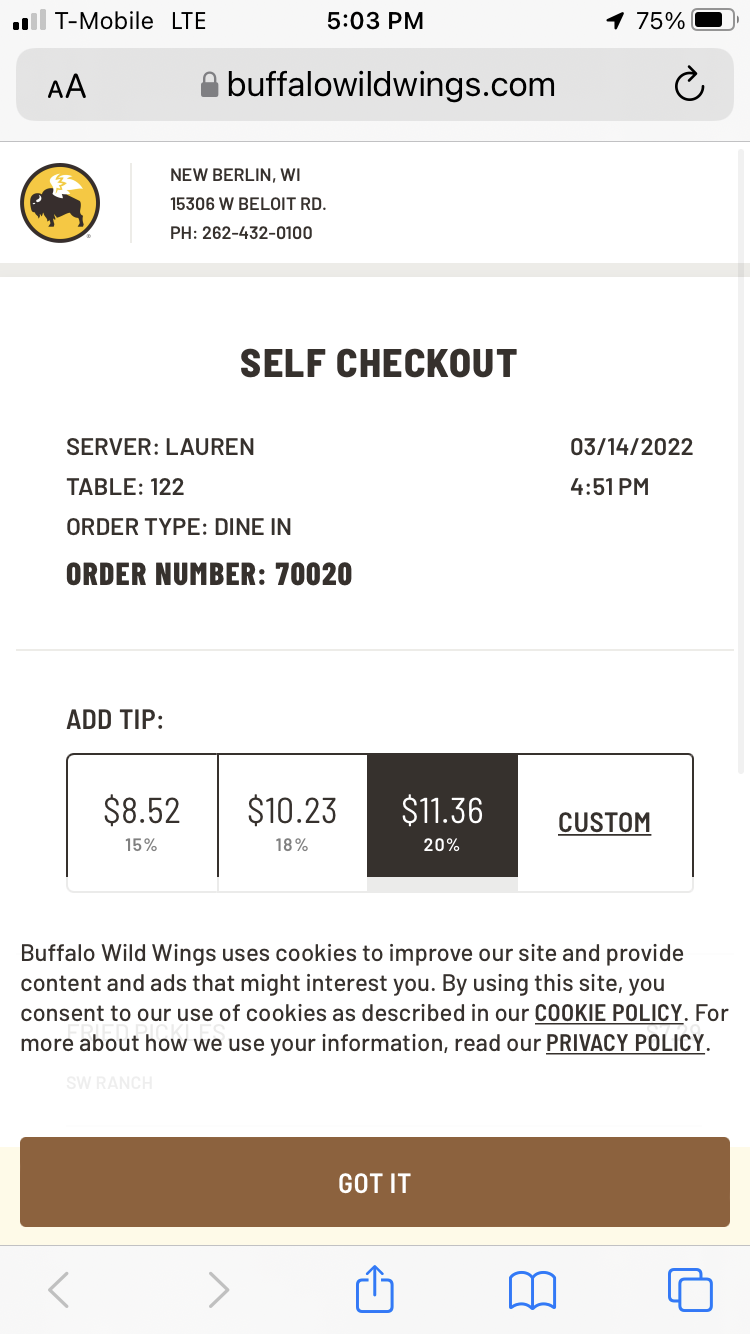This screenshot has width=750, height=1334.
Task: Tap the Safari share icon
Action: pos(375,1289)
